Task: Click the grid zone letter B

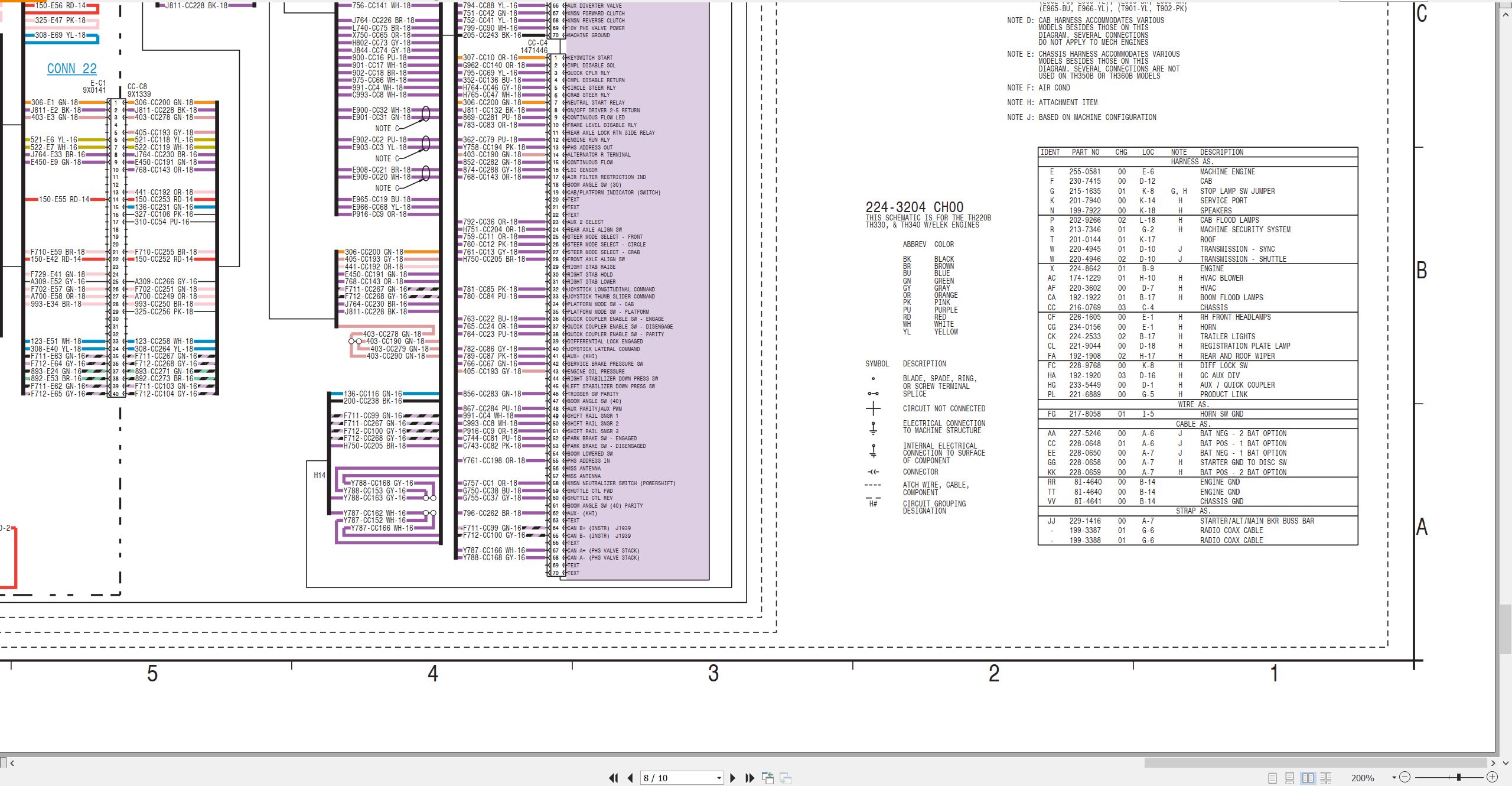Action: click(x=1422, y=270)
